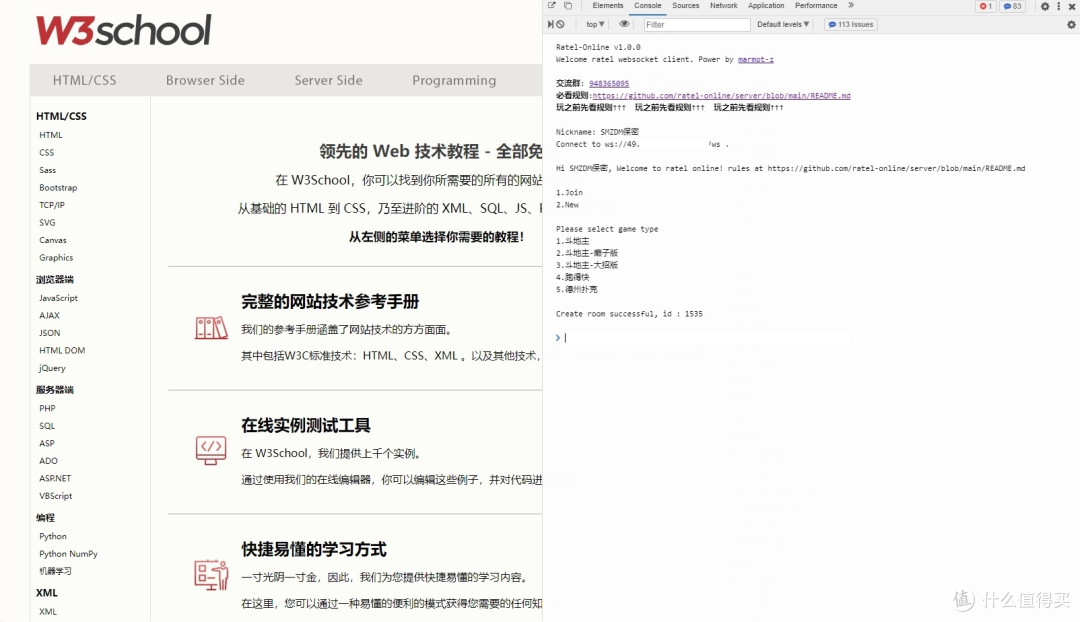This screenshot has height=622, width=1080.
Task: Open the Default levels dropdown
Action: pyautogui.click(x=783, y=24)
